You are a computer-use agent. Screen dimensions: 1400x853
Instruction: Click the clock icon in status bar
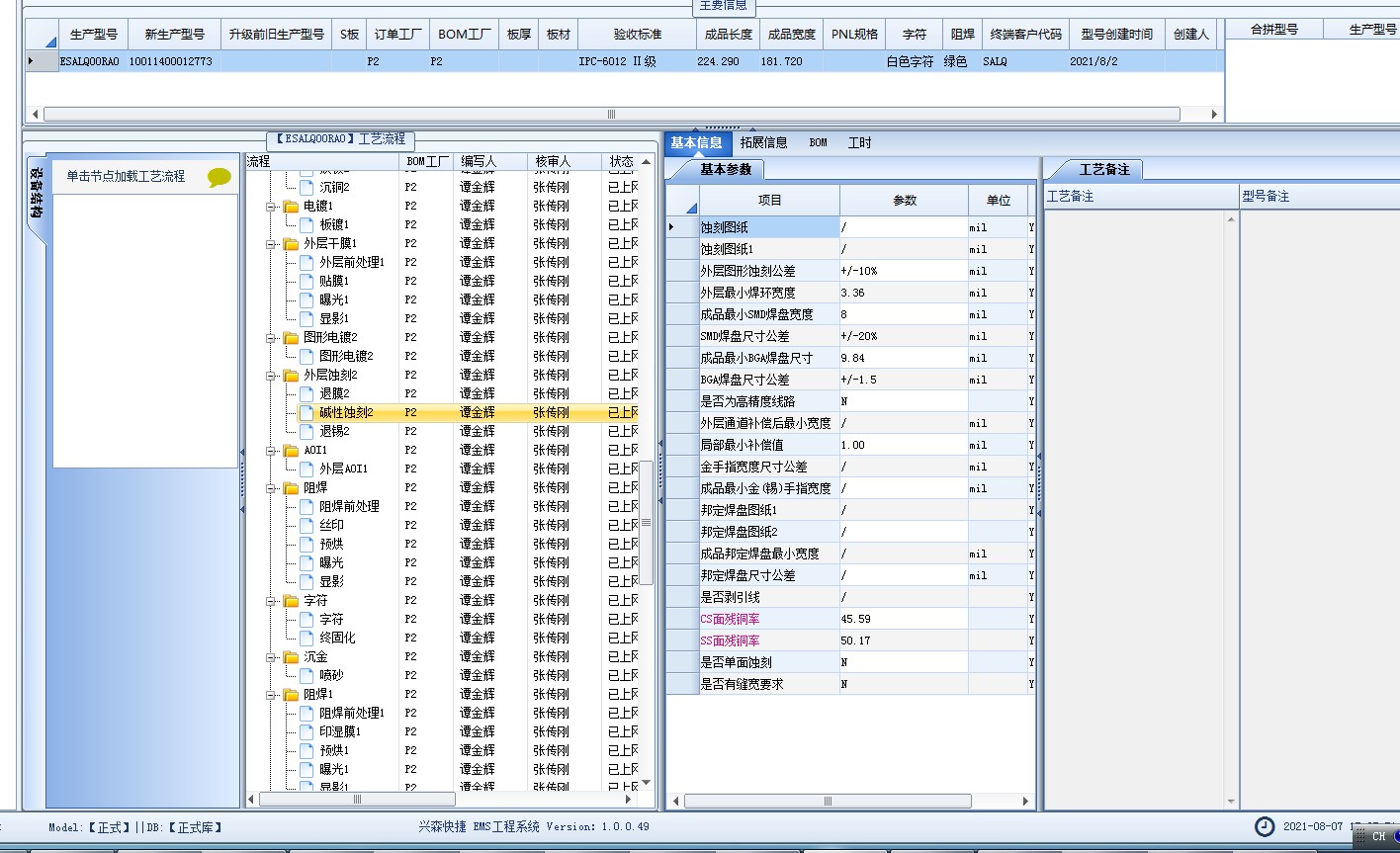coord(1265,826)
